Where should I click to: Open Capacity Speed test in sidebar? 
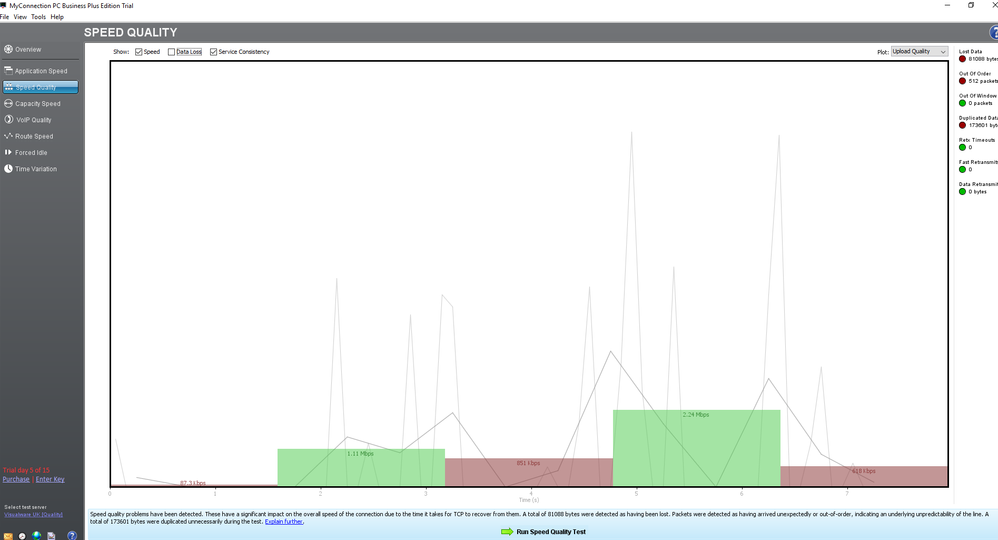point(32,103)
